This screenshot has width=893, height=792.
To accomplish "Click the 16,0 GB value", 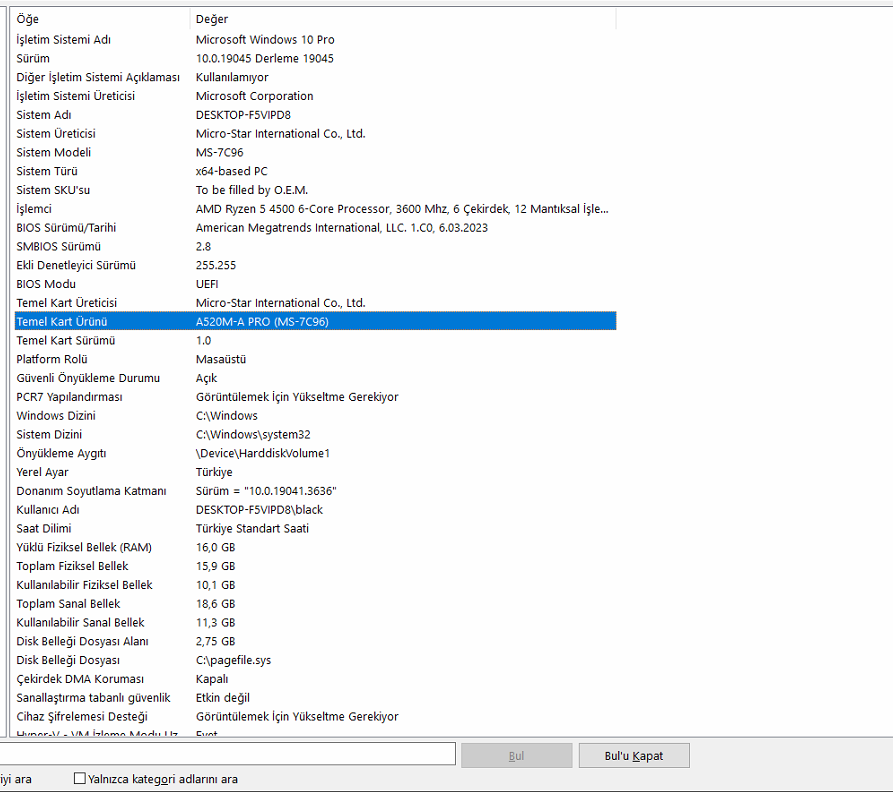I will [215, 547].
